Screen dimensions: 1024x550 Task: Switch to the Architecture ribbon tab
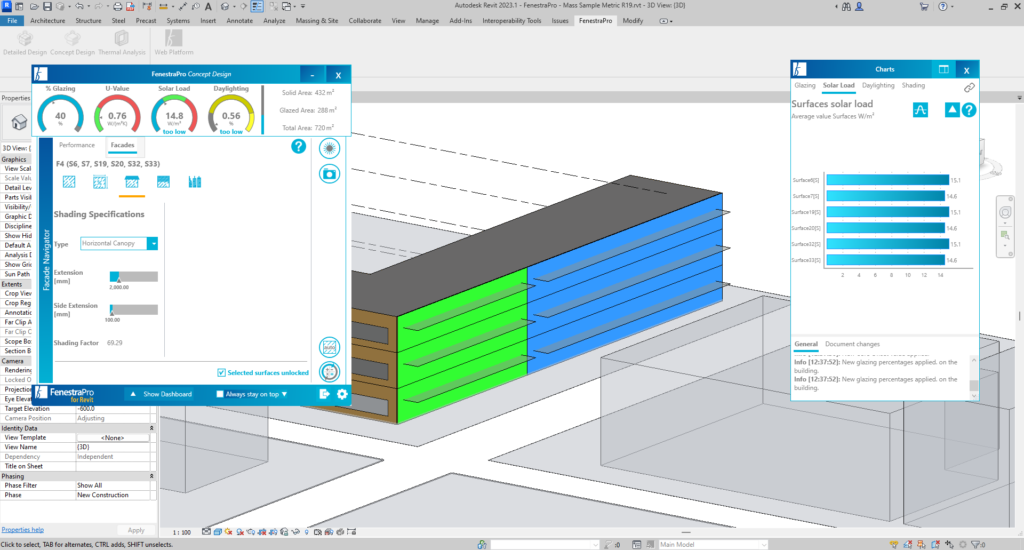48,21
